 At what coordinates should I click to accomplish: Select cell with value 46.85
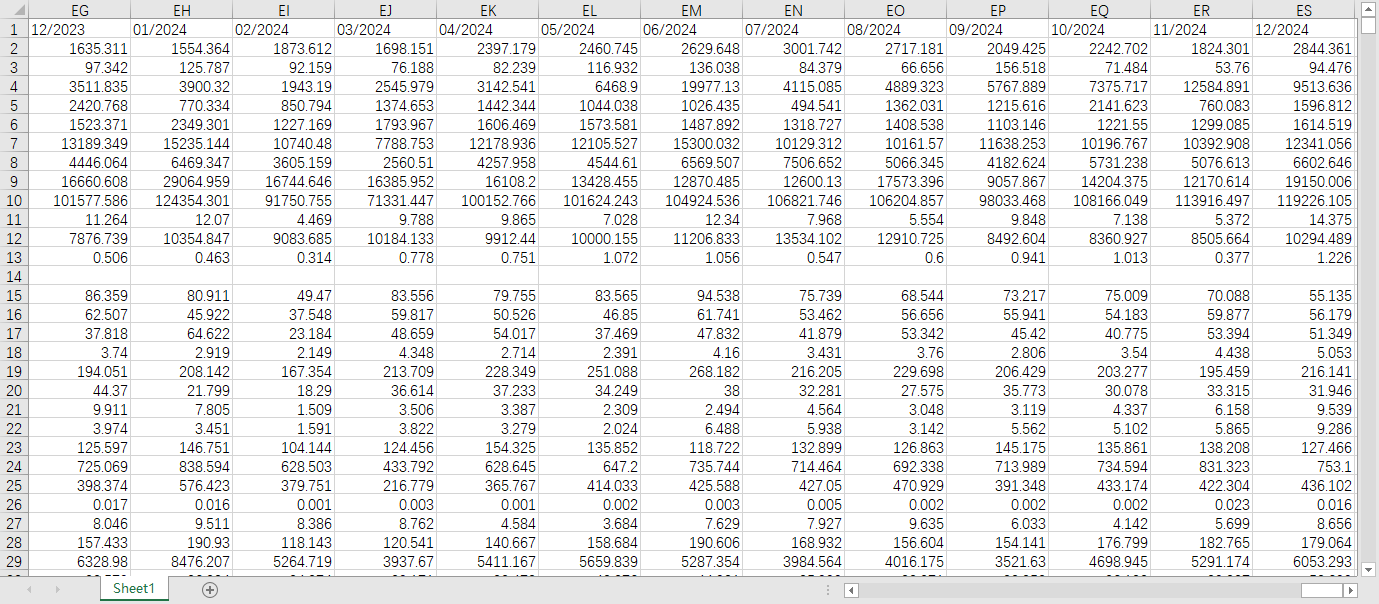tap(589, 314)
